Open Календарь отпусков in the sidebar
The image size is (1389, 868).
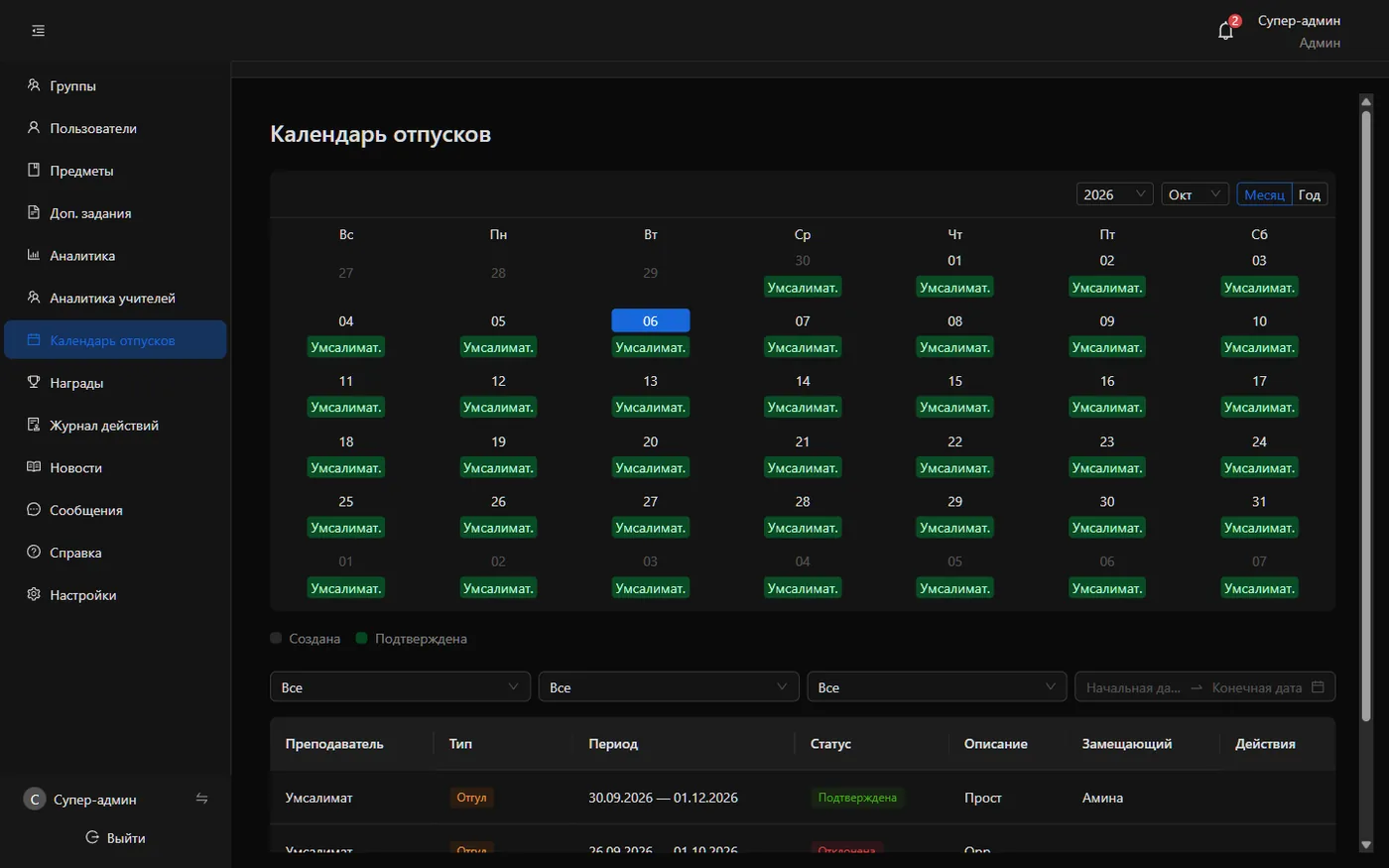pos(115,340)
